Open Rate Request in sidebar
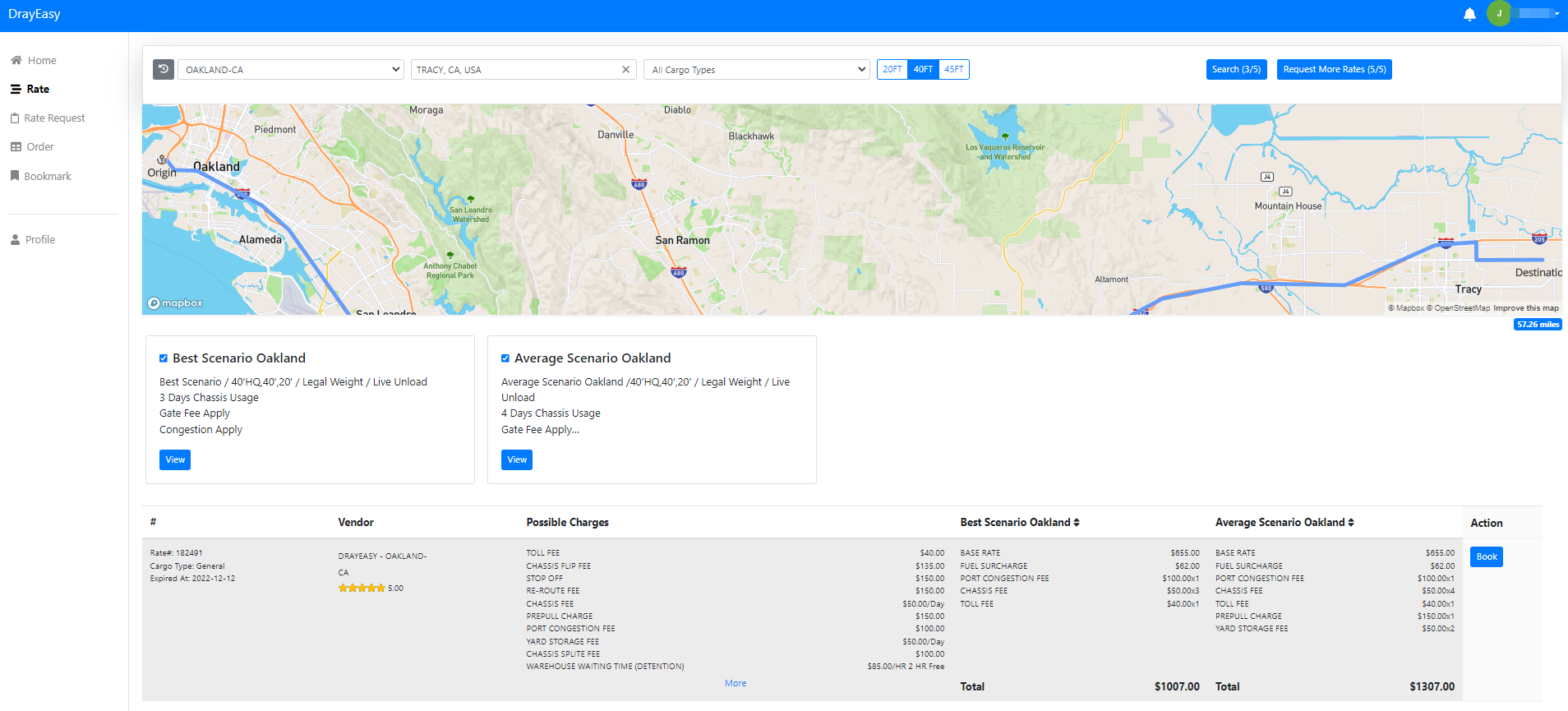1568x711 pixels. pos(54,118)
